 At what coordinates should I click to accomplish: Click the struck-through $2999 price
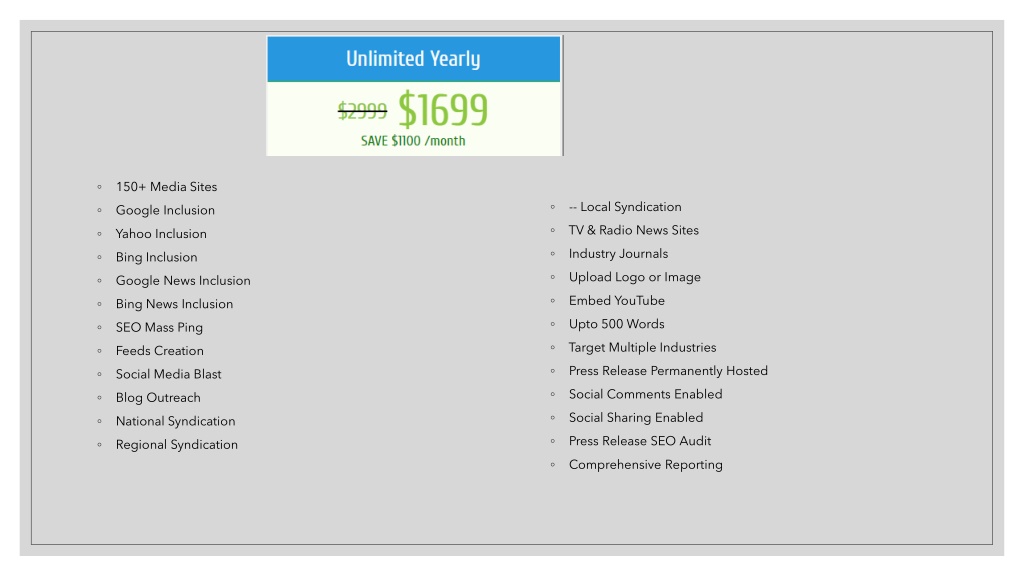pos(362,111)
